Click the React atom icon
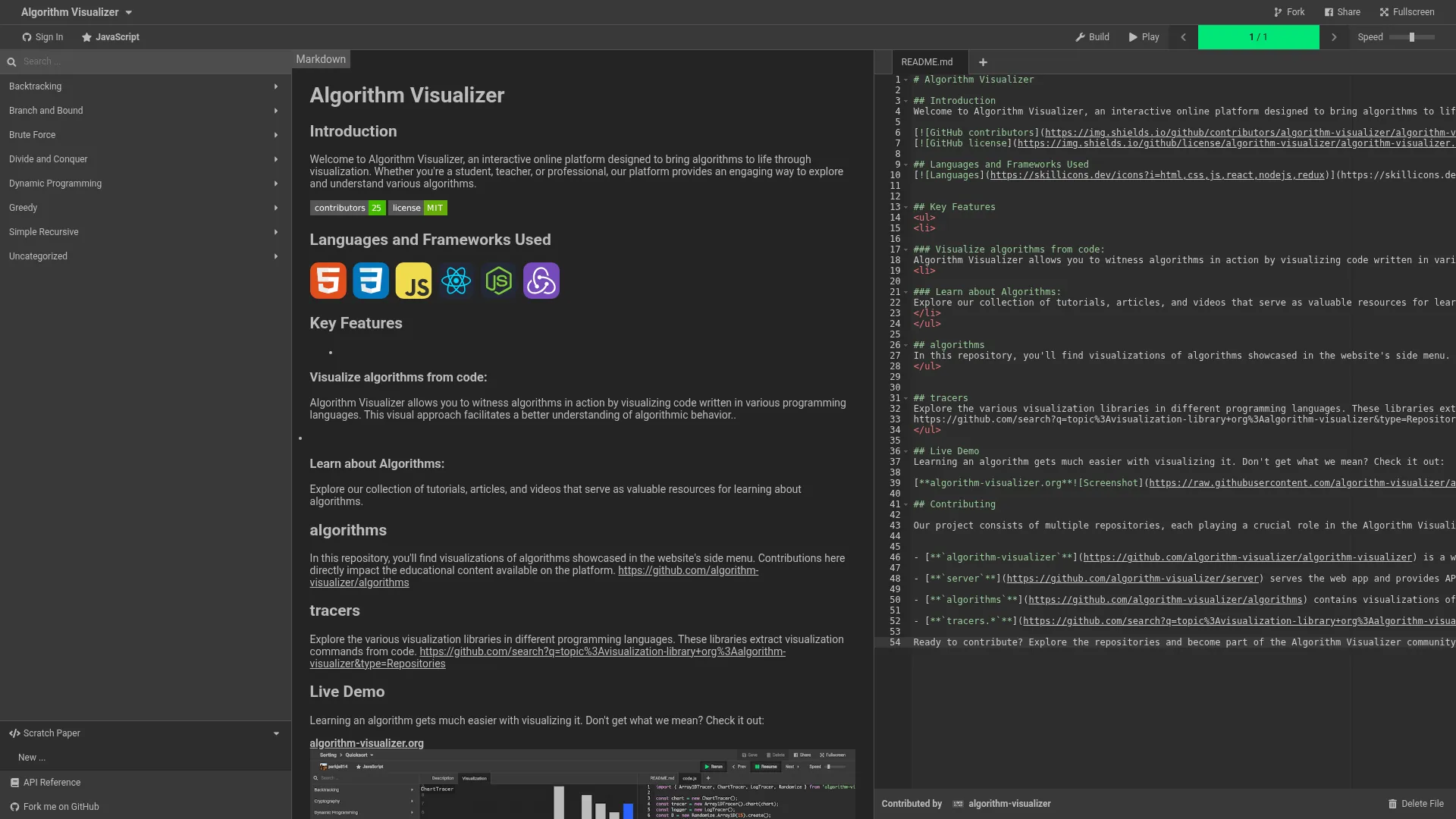Screen dimensions: 1456x819 click(x=456, y=281)
